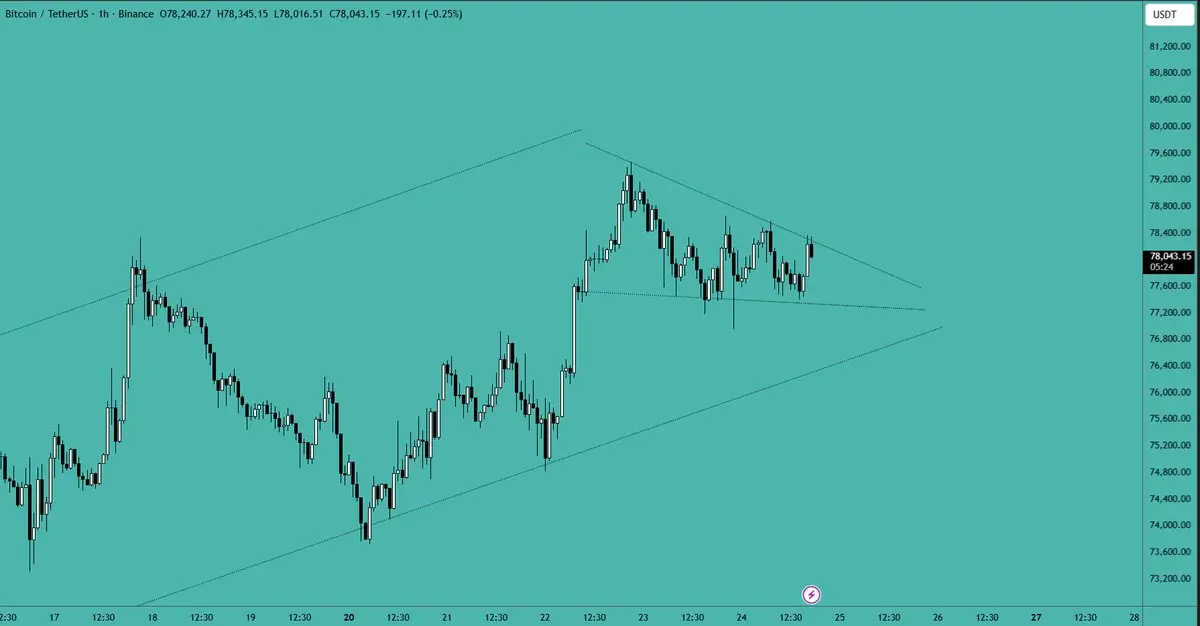Image resolution: width=1200 pixels, height=626 pixels.
Task: Click the 78,400.00 price axis label
Action: [x=1169, y=233]
